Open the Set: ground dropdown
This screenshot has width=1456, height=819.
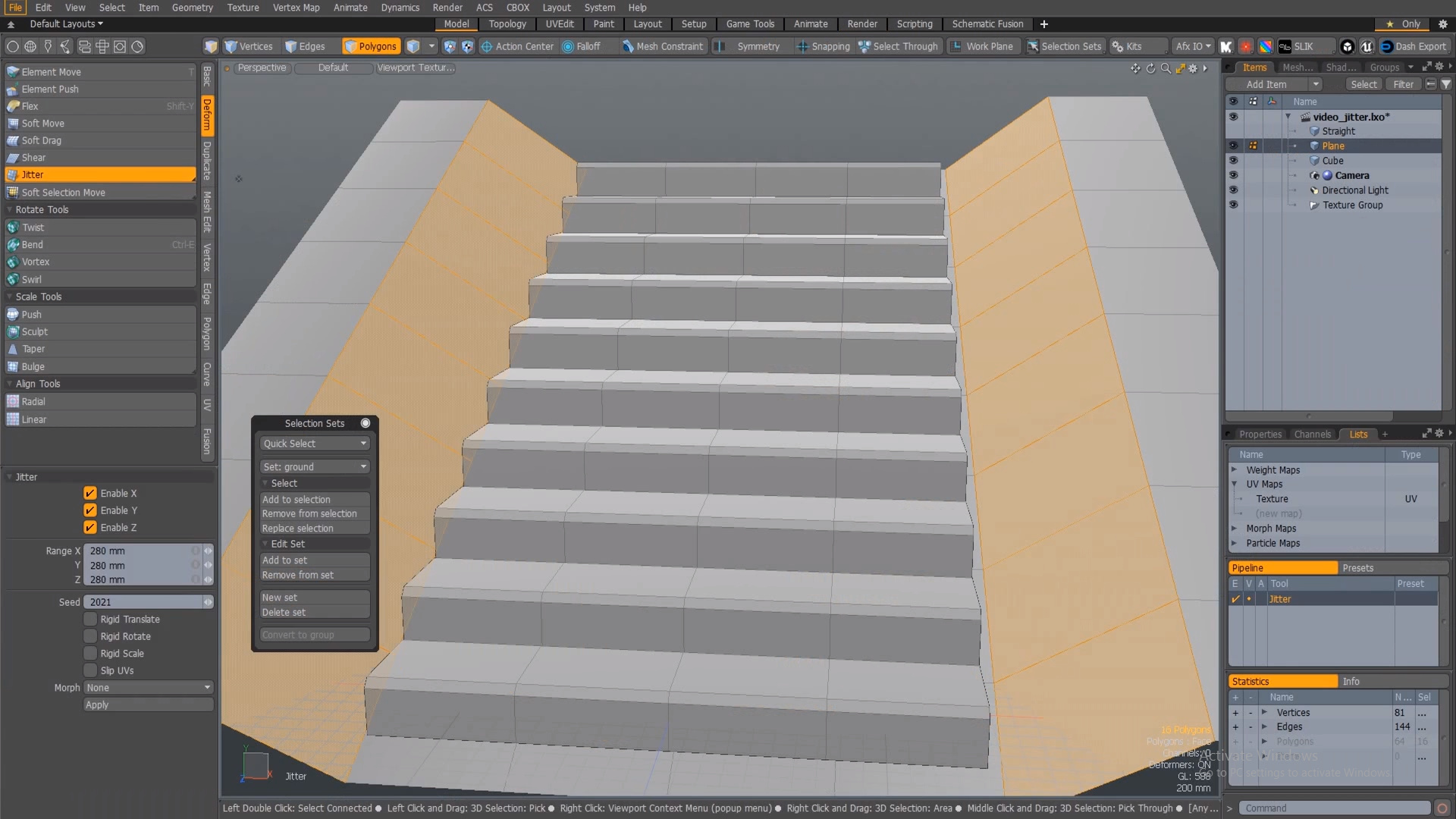(315, 467)
